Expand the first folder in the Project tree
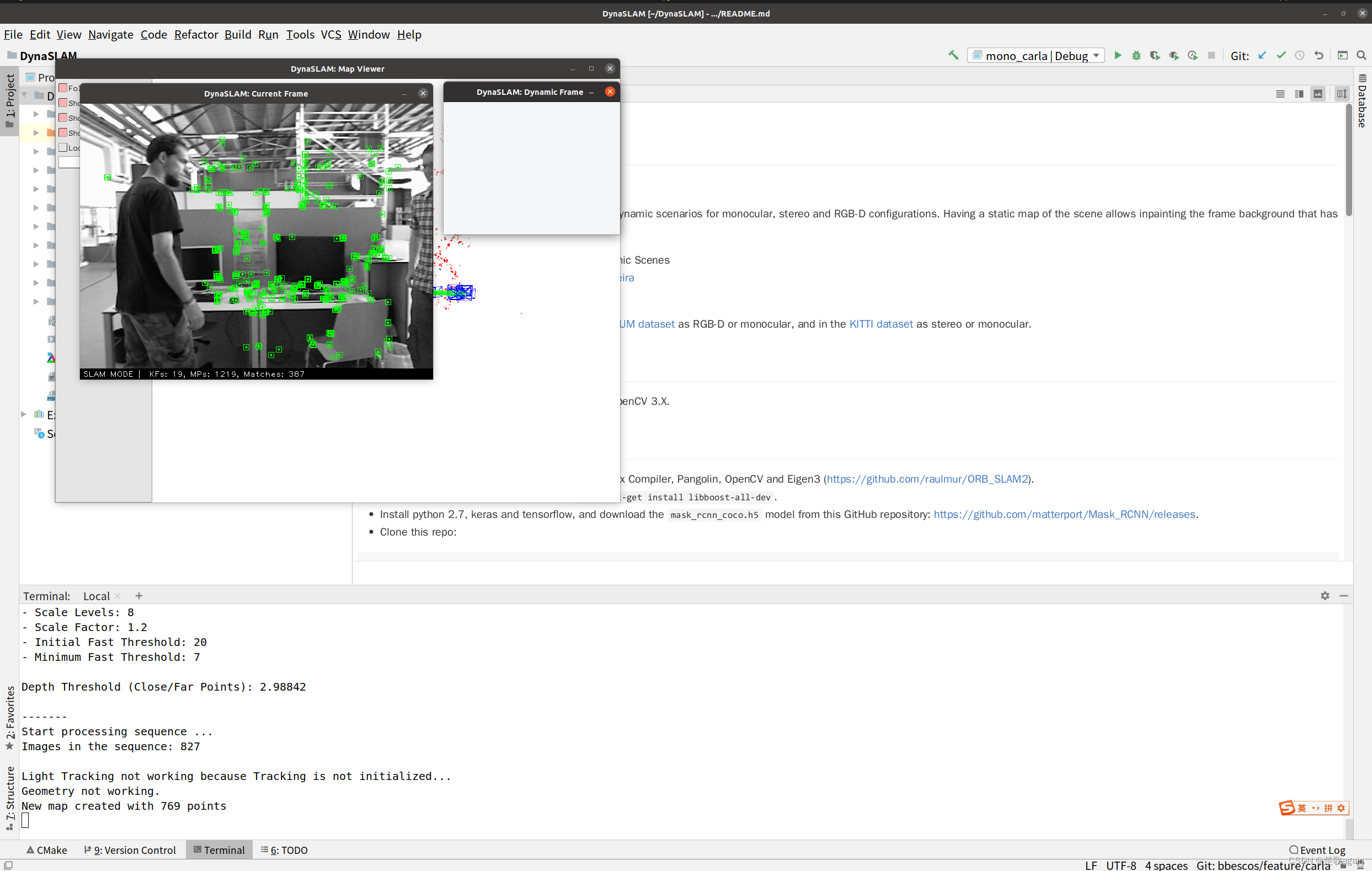 click(35, 114)
